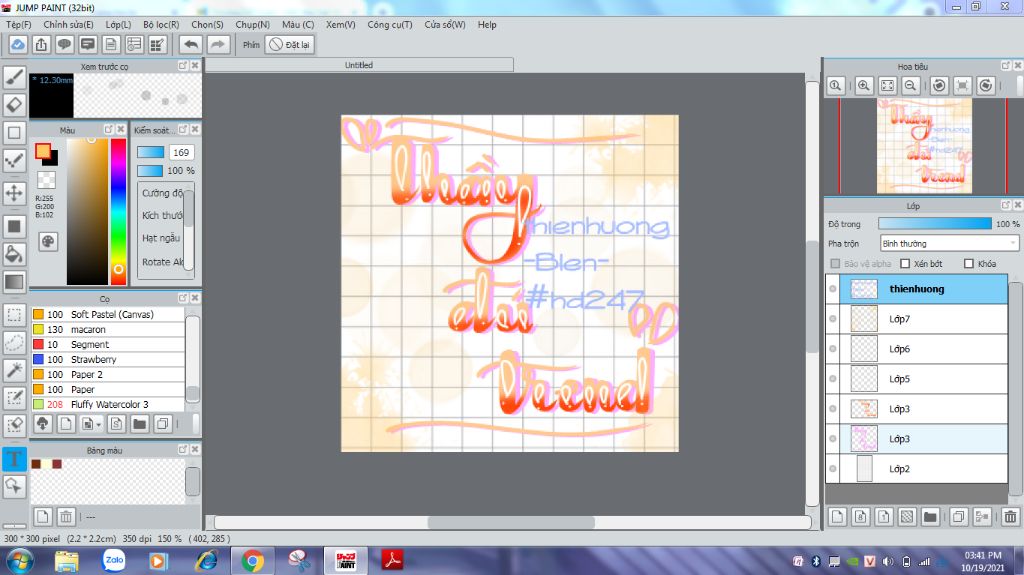Open Adobe Reader from the taskbar

(392, 560)
